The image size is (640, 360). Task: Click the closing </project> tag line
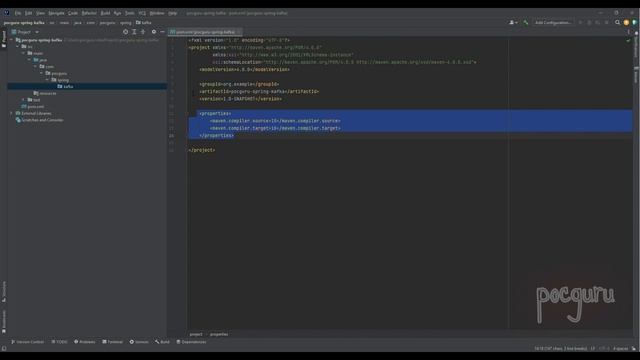click(x=202, y=150)
